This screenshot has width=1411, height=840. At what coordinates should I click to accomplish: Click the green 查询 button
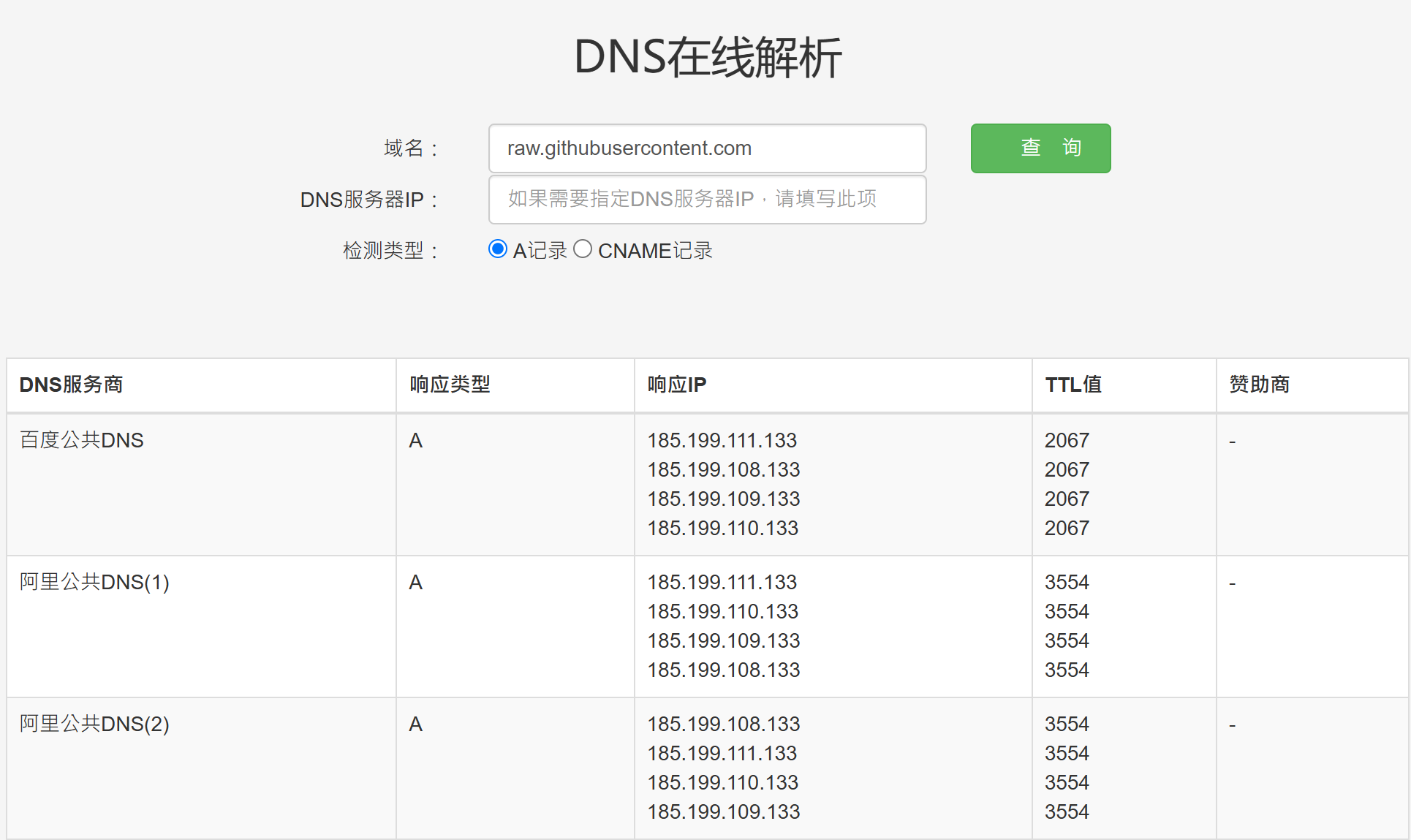coord(1040,148)
